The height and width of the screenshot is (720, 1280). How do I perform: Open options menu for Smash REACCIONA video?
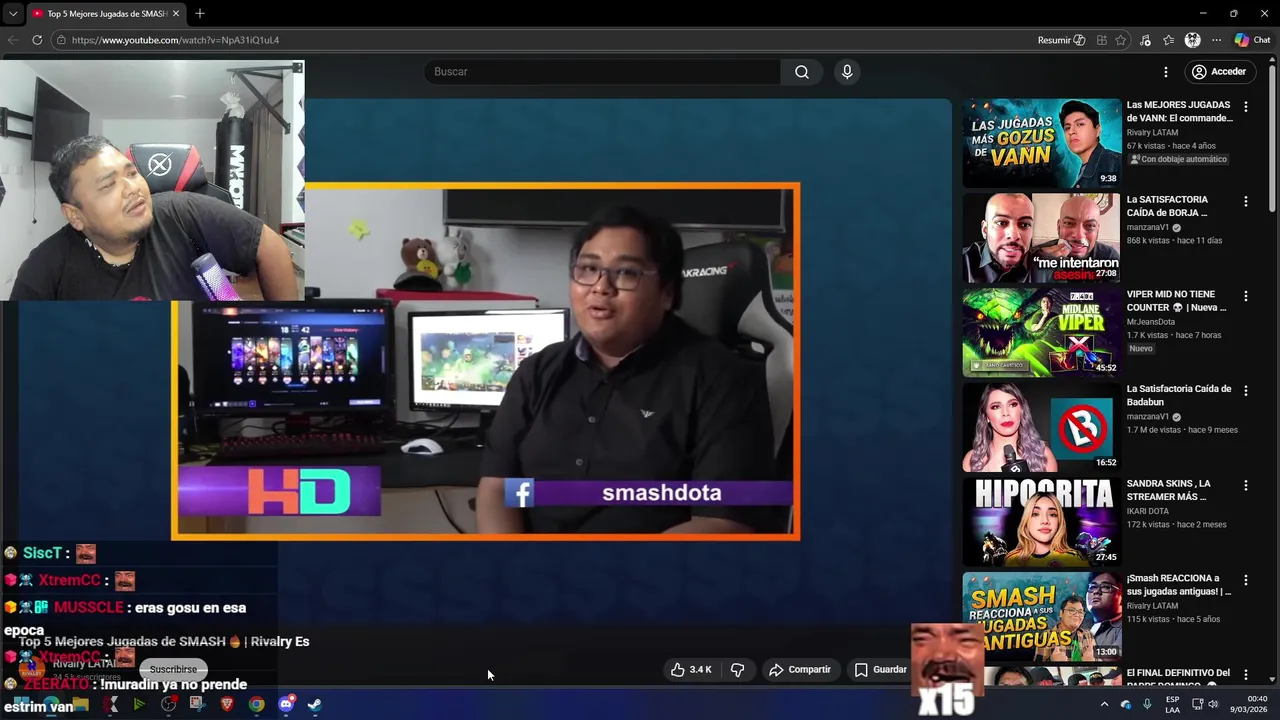(1246, 580)
